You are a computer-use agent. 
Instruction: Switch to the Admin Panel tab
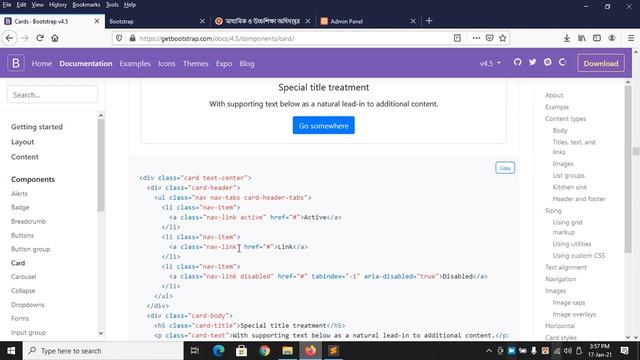368,21
